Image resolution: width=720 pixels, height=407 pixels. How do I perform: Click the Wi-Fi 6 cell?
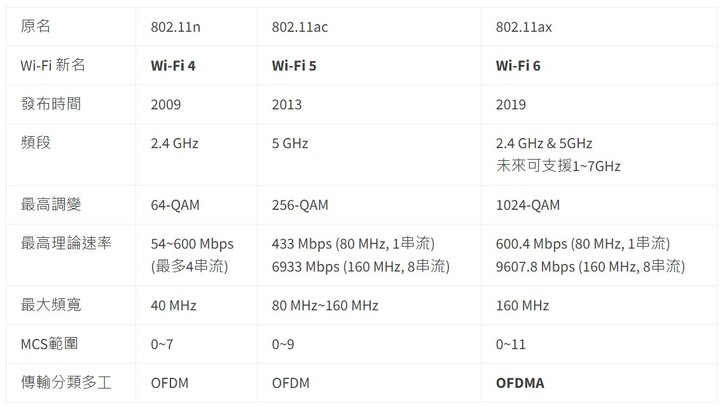point(599,66)
